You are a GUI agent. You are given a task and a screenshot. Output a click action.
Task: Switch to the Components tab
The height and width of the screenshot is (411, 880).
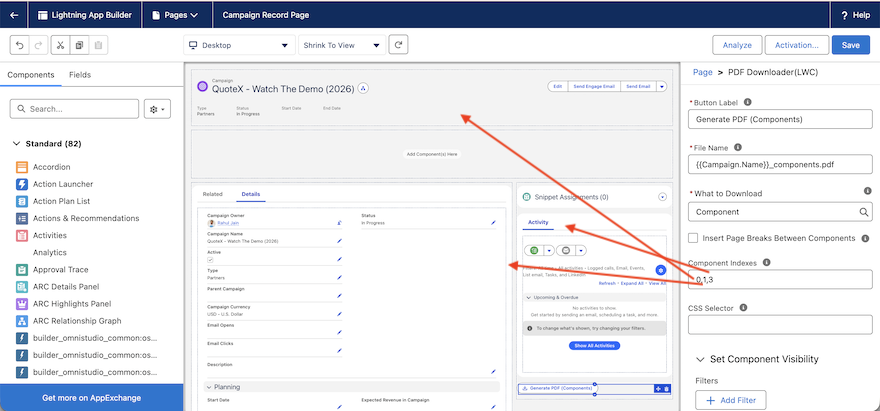[x=31, y=75]
